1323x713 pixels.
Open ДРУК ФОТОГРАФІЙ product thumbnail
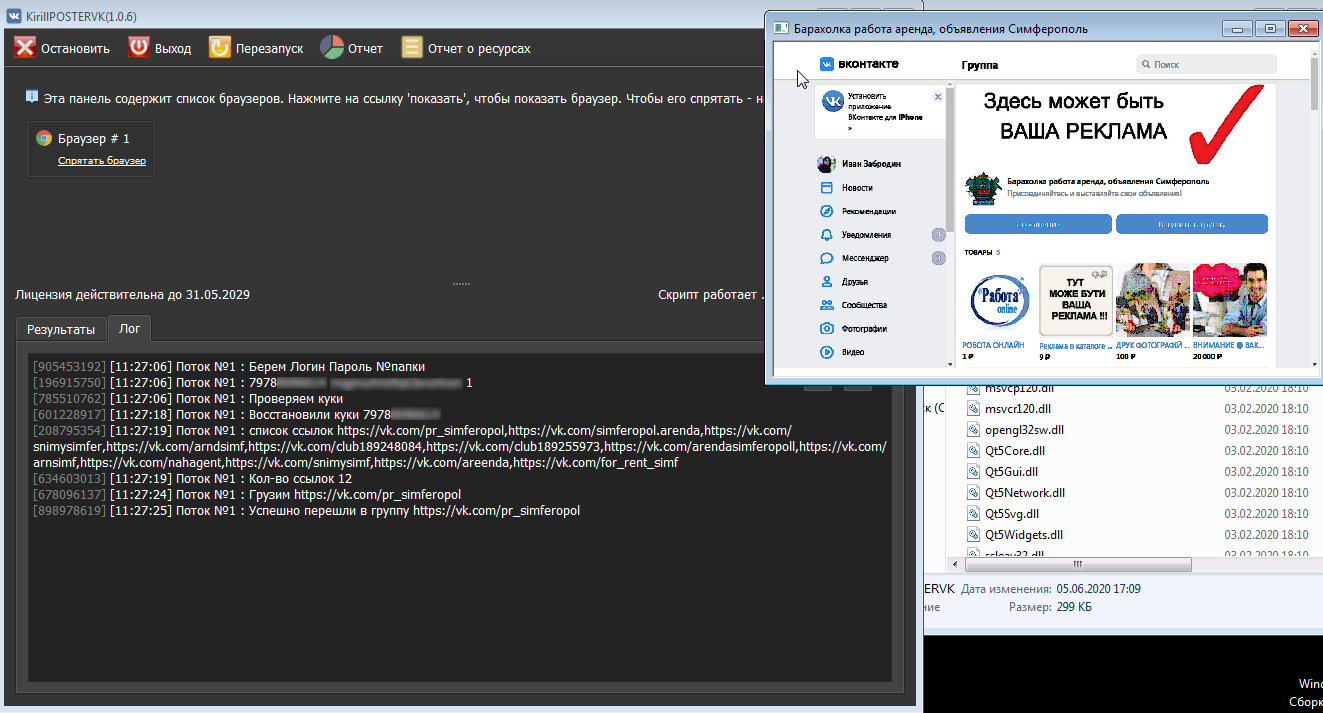(x=1152, y=299)
